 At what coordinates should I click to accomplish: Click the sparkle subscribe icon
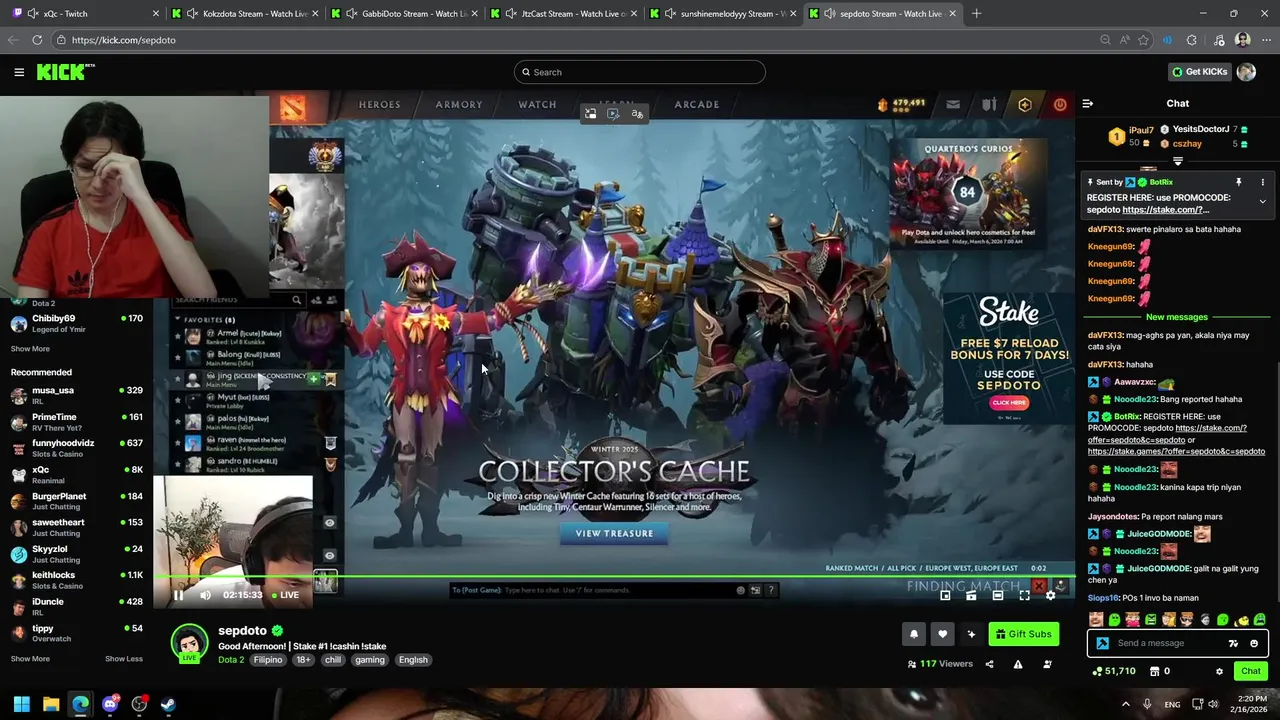coord(971,634)
